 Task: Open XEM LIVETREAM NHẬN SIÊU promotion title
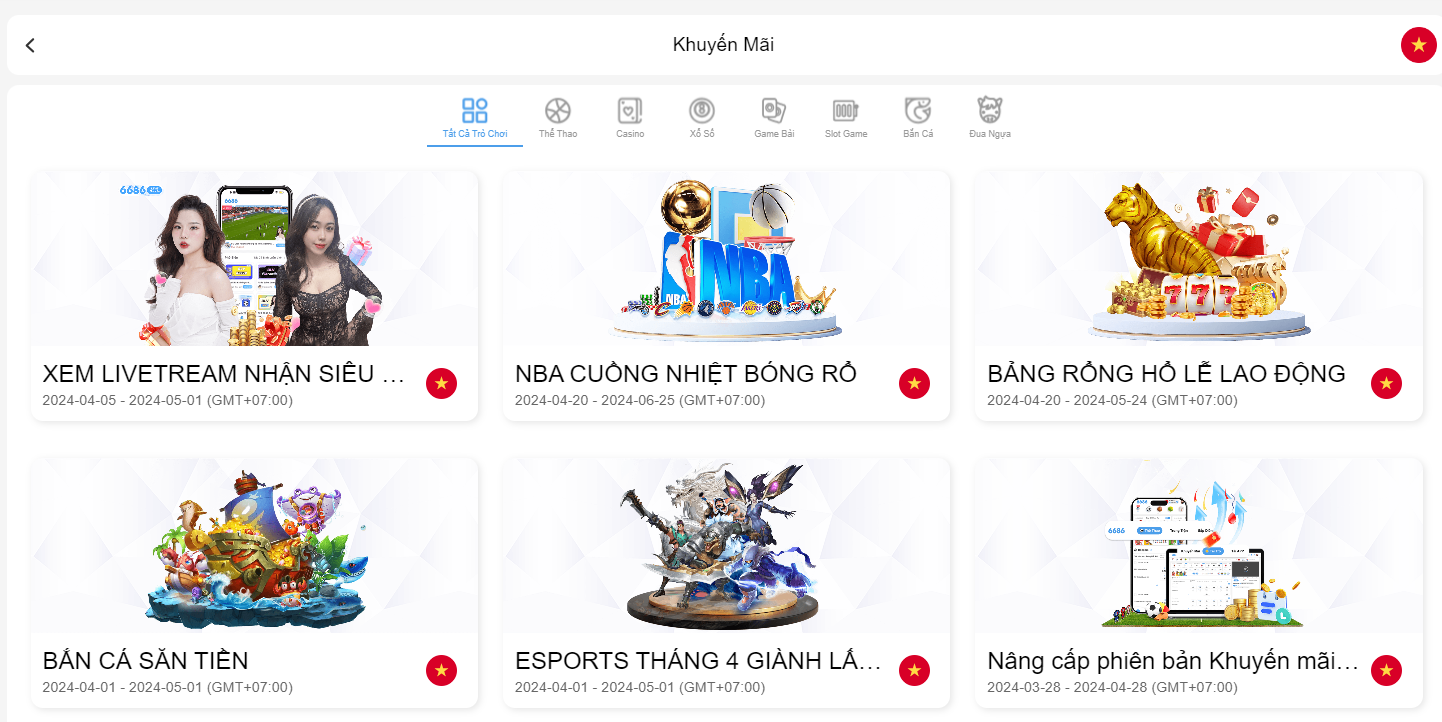tap(225, 374)
